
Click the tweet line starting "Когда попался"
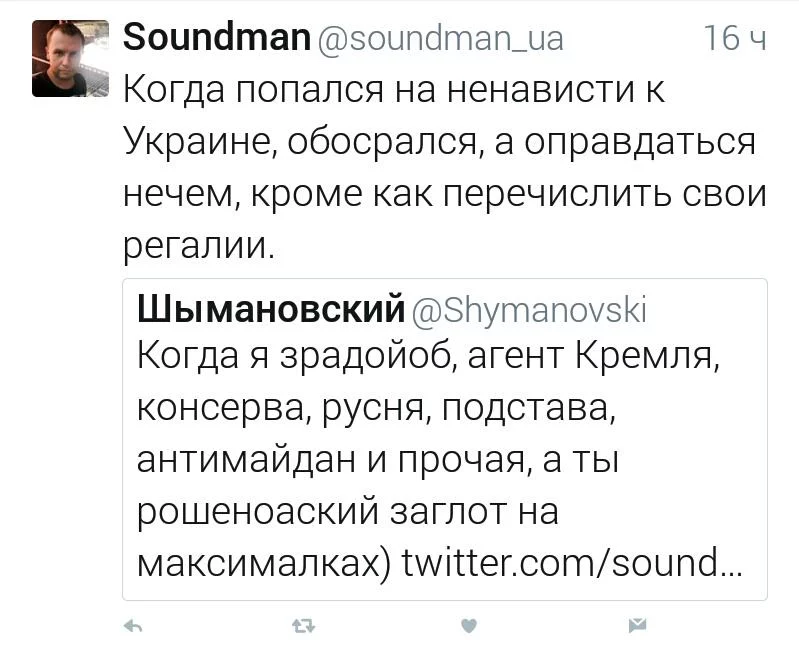pyautogui.click(x=393, y=90)
